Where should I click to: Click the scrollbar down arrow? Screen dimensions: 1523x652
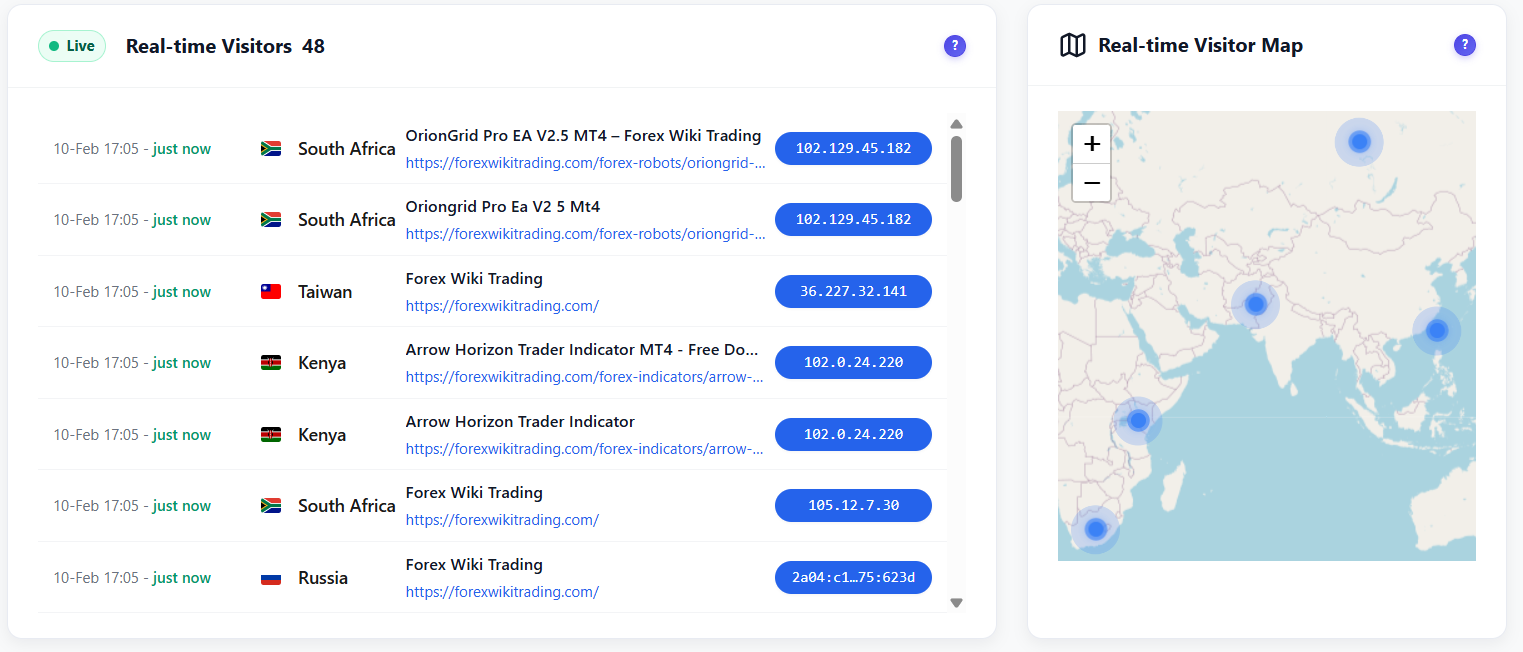(x=956, y=602)
